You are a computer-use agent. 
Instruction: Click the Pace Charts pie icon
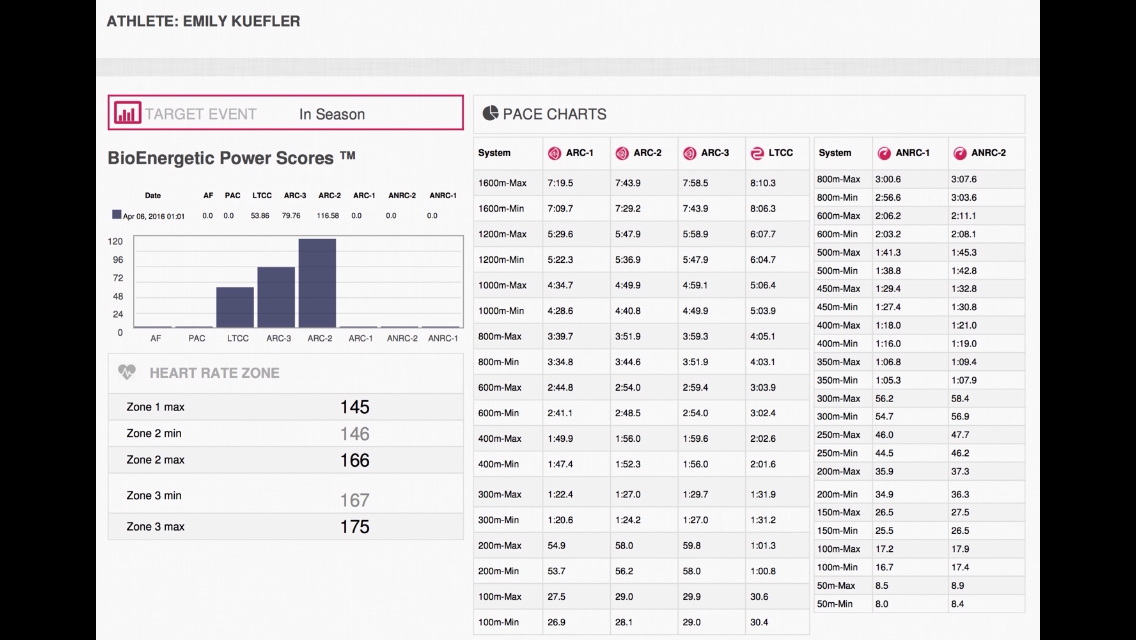pos(490,114)
